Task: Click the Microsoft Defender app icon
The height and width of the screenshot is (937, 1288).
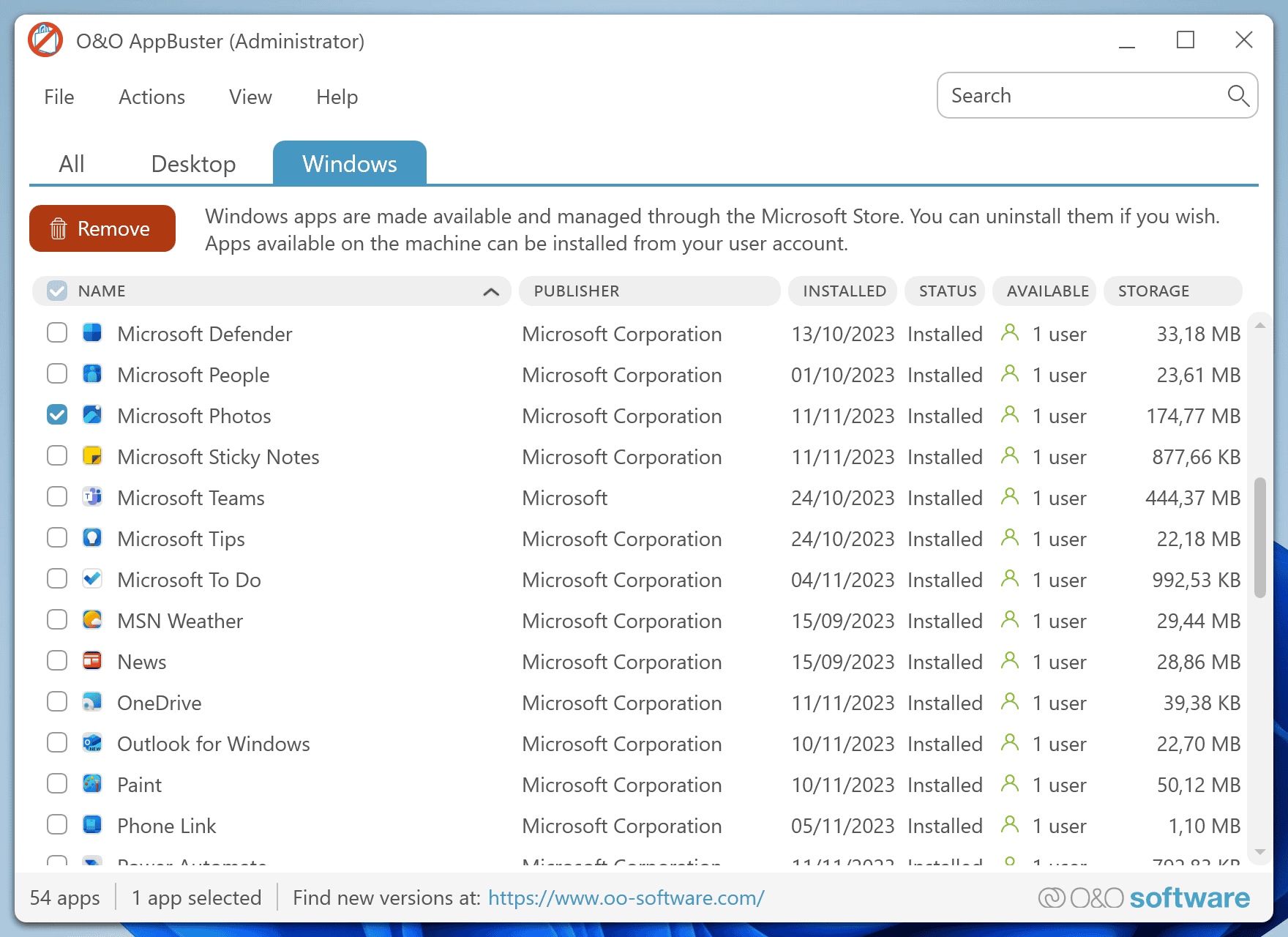Action: point(92,333)
